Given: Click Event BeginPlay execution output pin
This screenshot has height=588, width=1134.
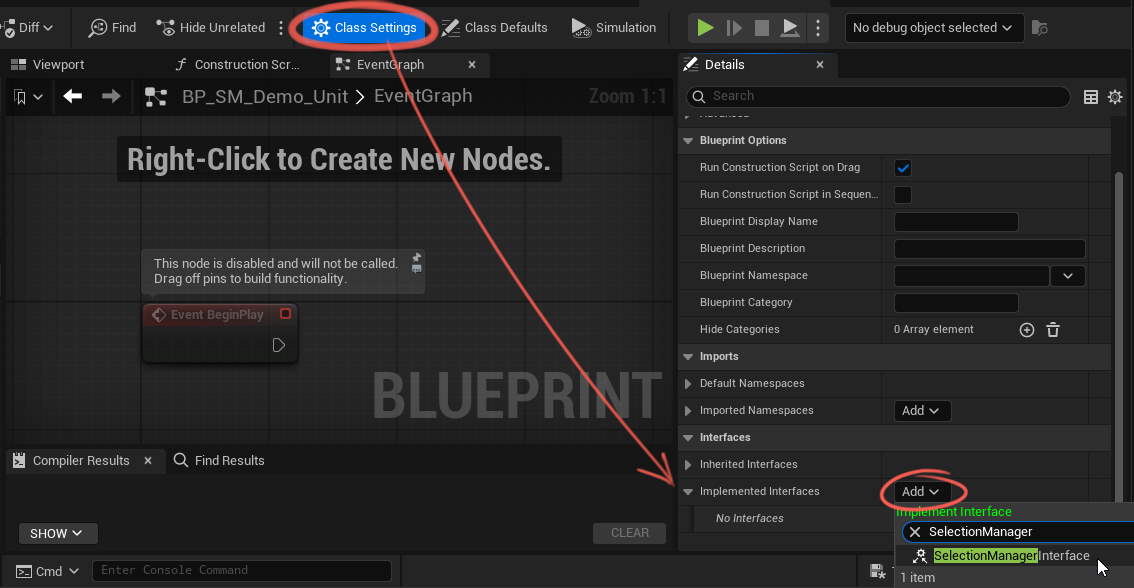Looking at the screenshot, I should 278,345.
